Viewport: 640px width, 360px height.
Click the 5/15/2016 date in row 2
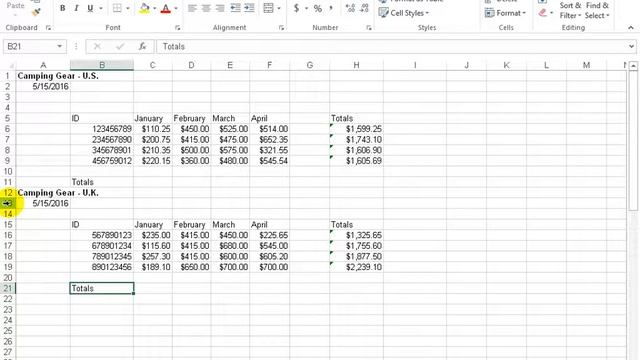tap(43, 87)
